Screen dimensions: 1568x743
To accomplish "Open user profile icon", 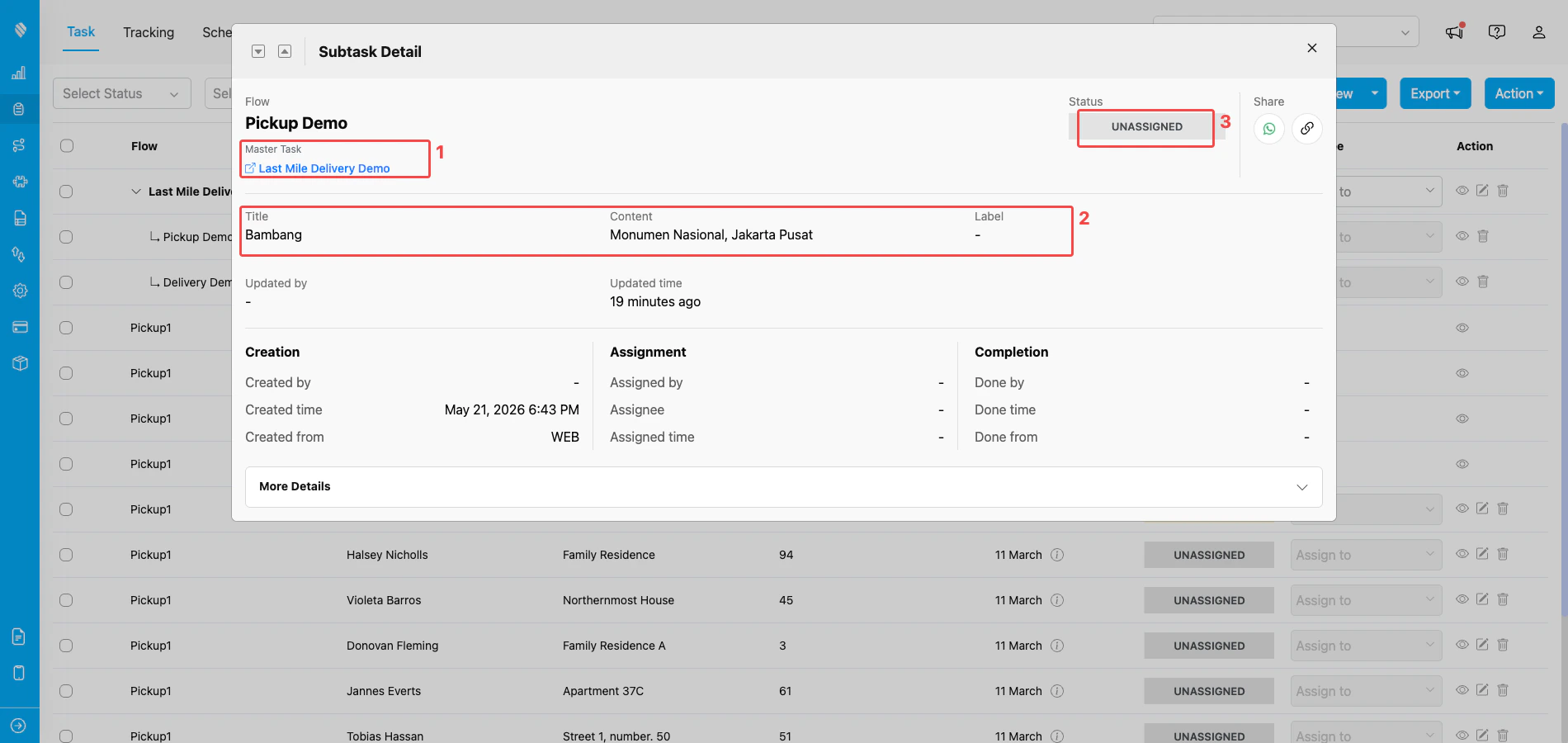I will click(x=1539, y=32).
